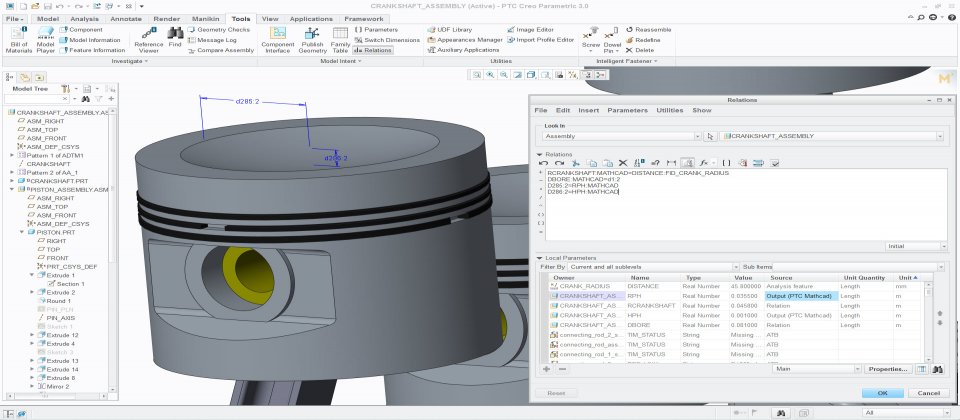The image size is (960, 420).
Task: Open the Look In Assembly dropdown
Action: click(620, 135)
